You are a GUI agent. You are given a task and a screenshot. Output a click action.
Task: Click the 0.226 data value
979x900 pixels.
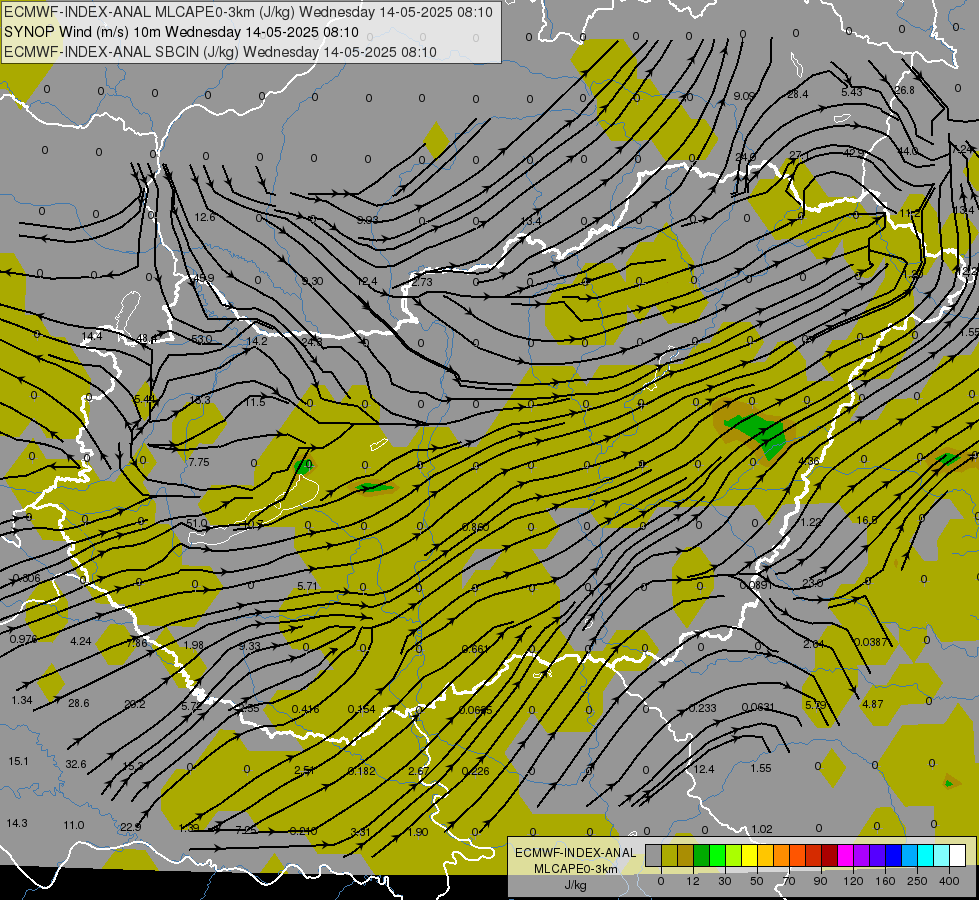[x=476, y=771]
